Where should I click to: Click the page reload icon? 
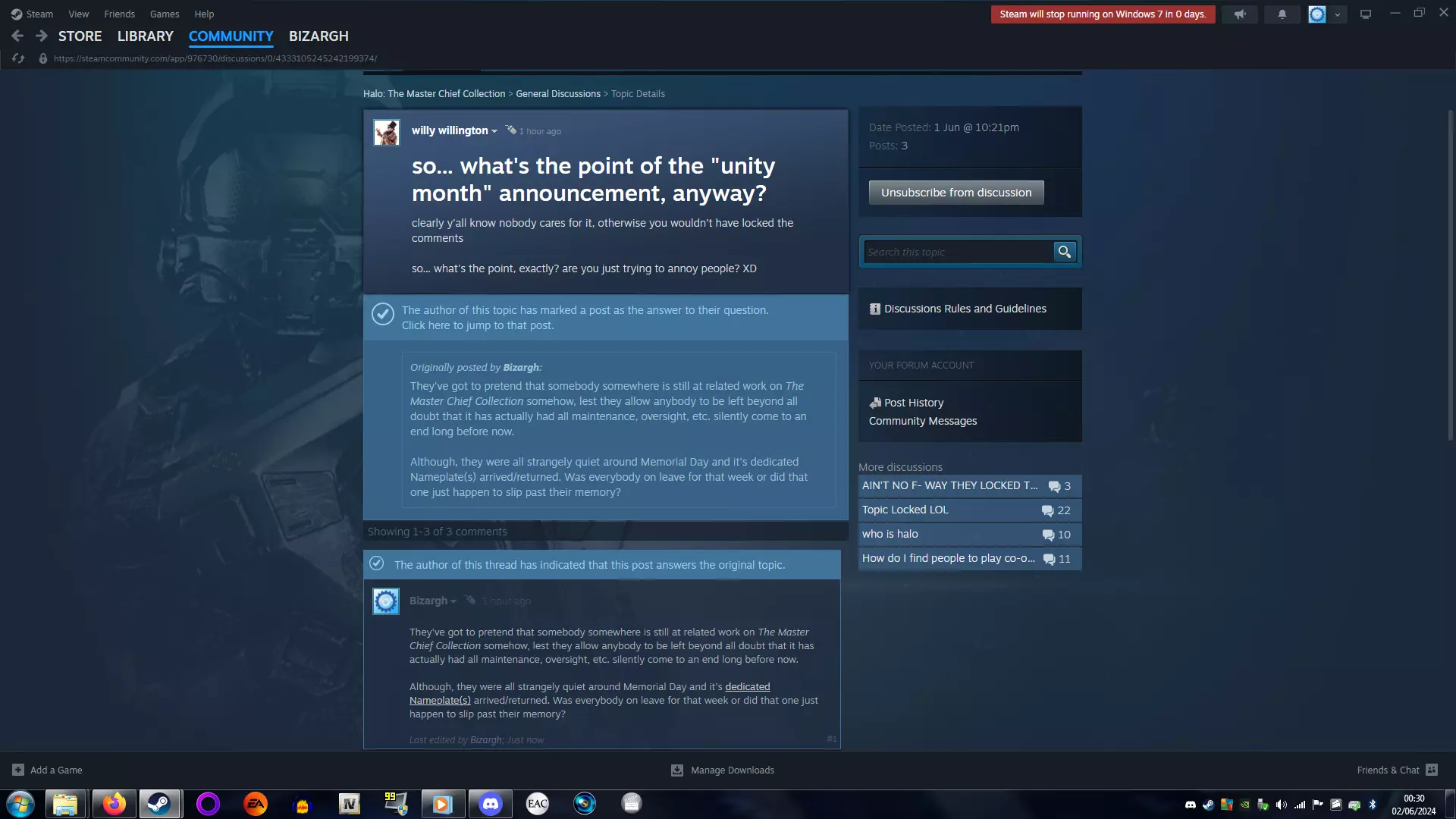pyautogui.click(x=18, y=58)
